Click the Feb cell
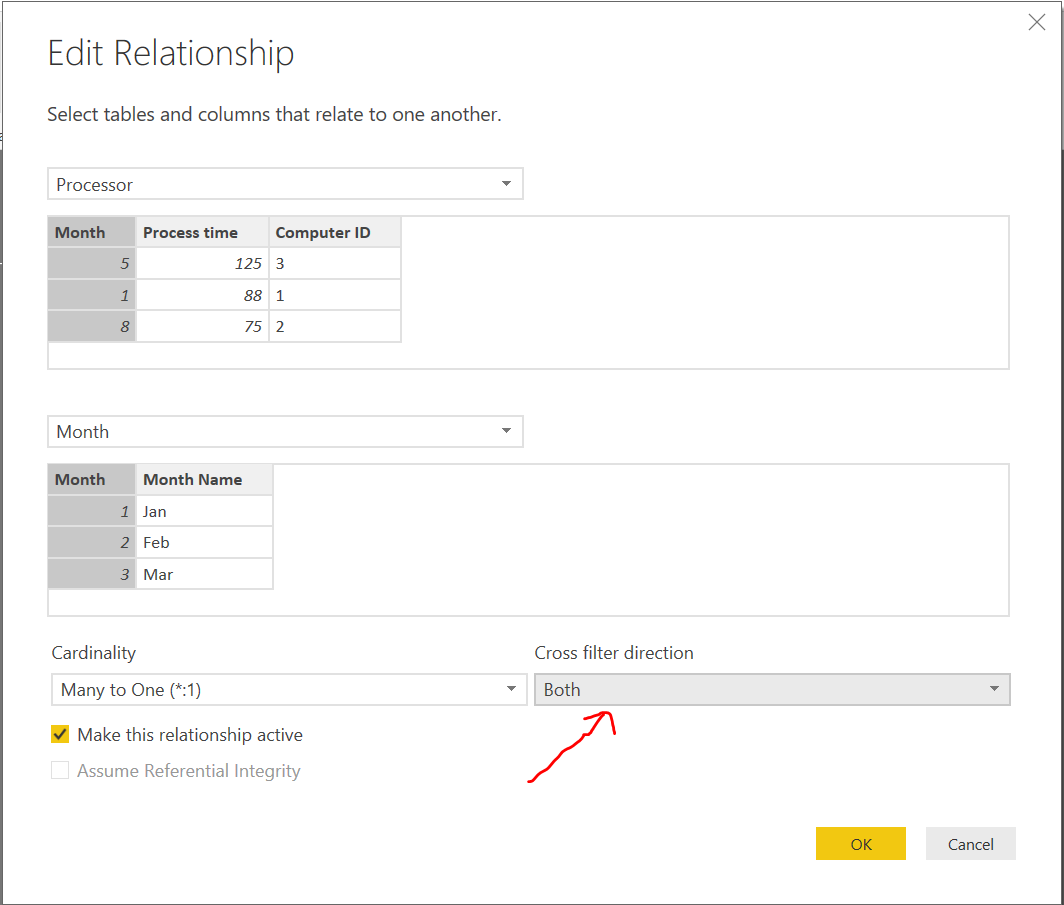 coord(204,543)
